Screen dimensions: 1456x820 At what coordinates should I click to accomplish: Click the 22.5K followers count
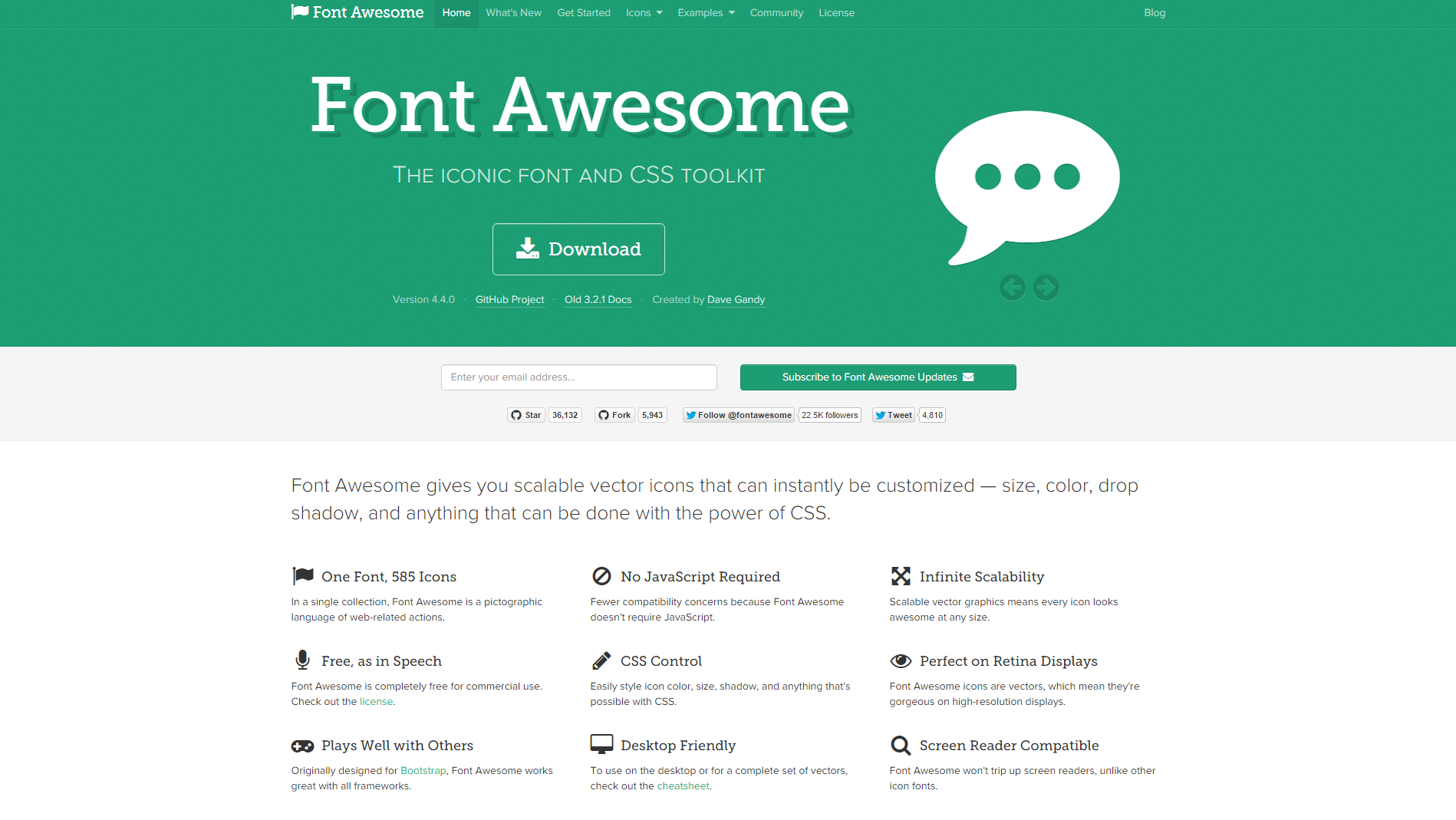[x=829, y=415]
